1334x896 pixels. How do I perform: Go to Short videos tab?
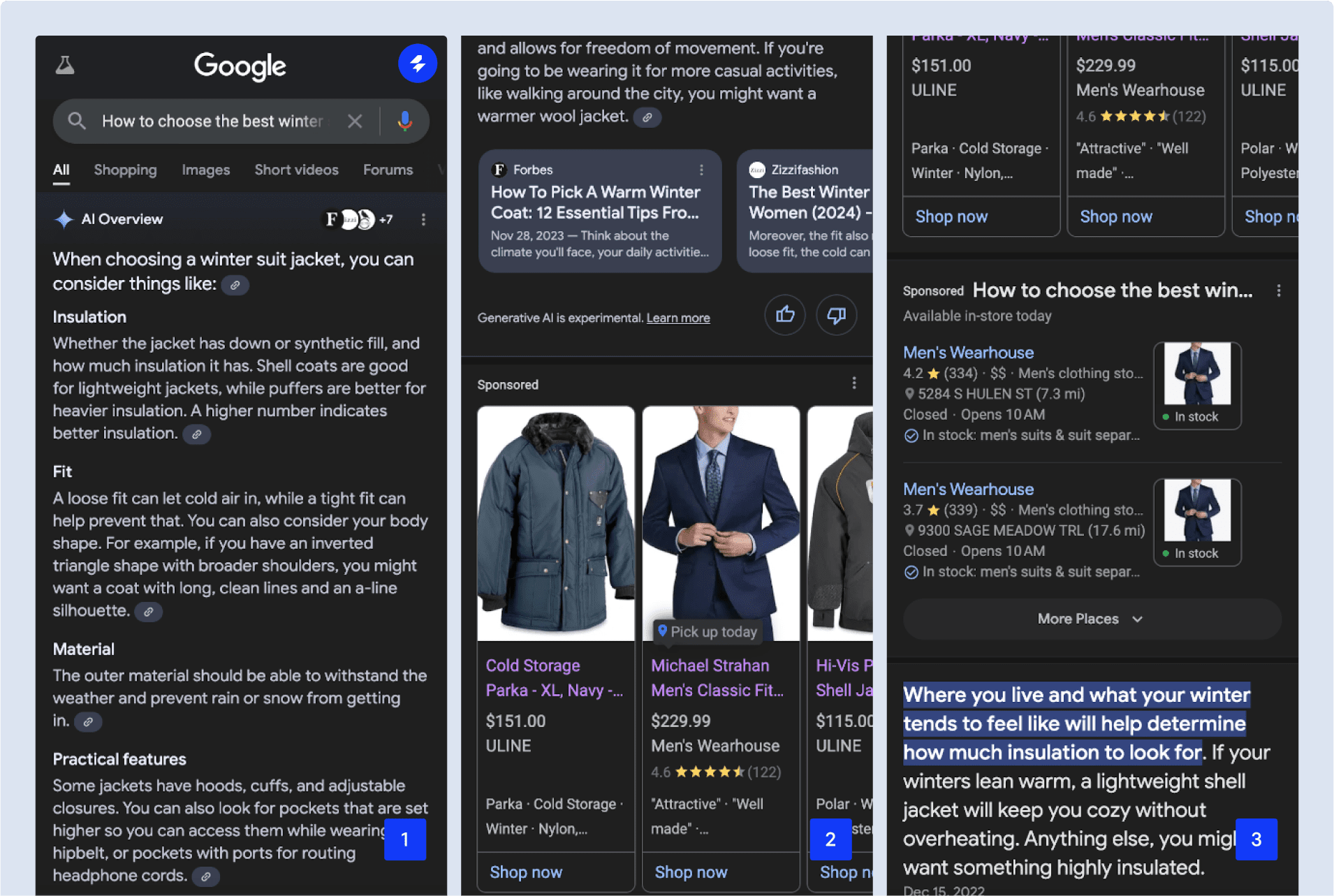tap(297, 170)
